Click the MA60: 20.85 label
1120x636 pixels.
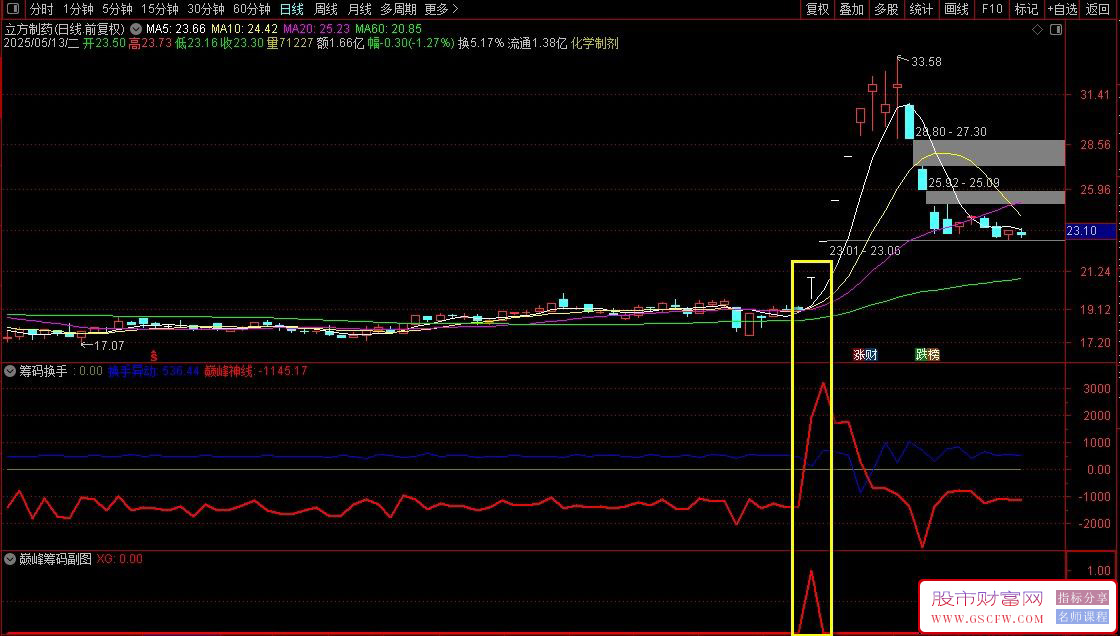click(x=389, y=29)
